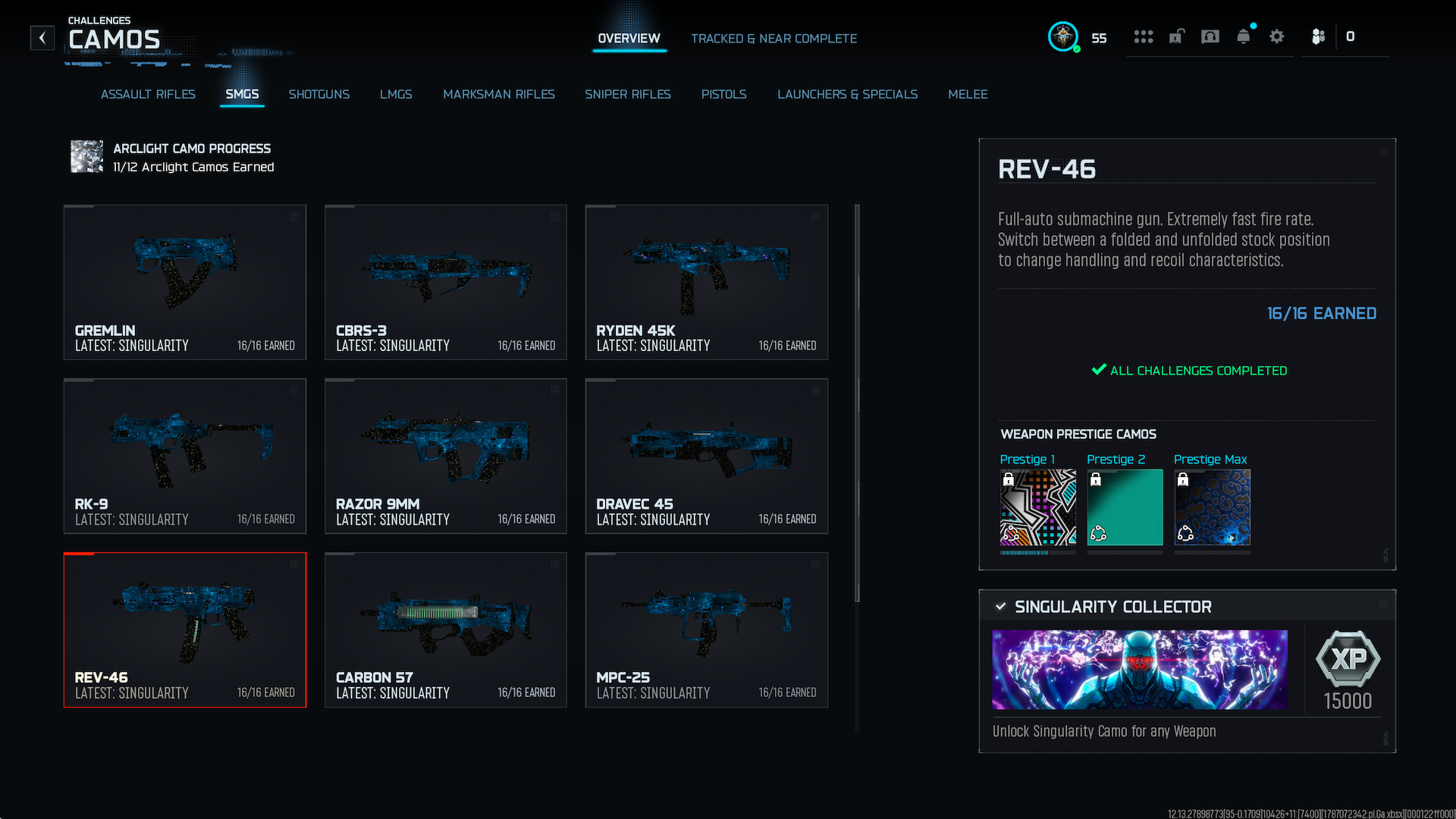1456x819 pixels.
Task: Open the unlock token padlock icon
Action: 1176,36
